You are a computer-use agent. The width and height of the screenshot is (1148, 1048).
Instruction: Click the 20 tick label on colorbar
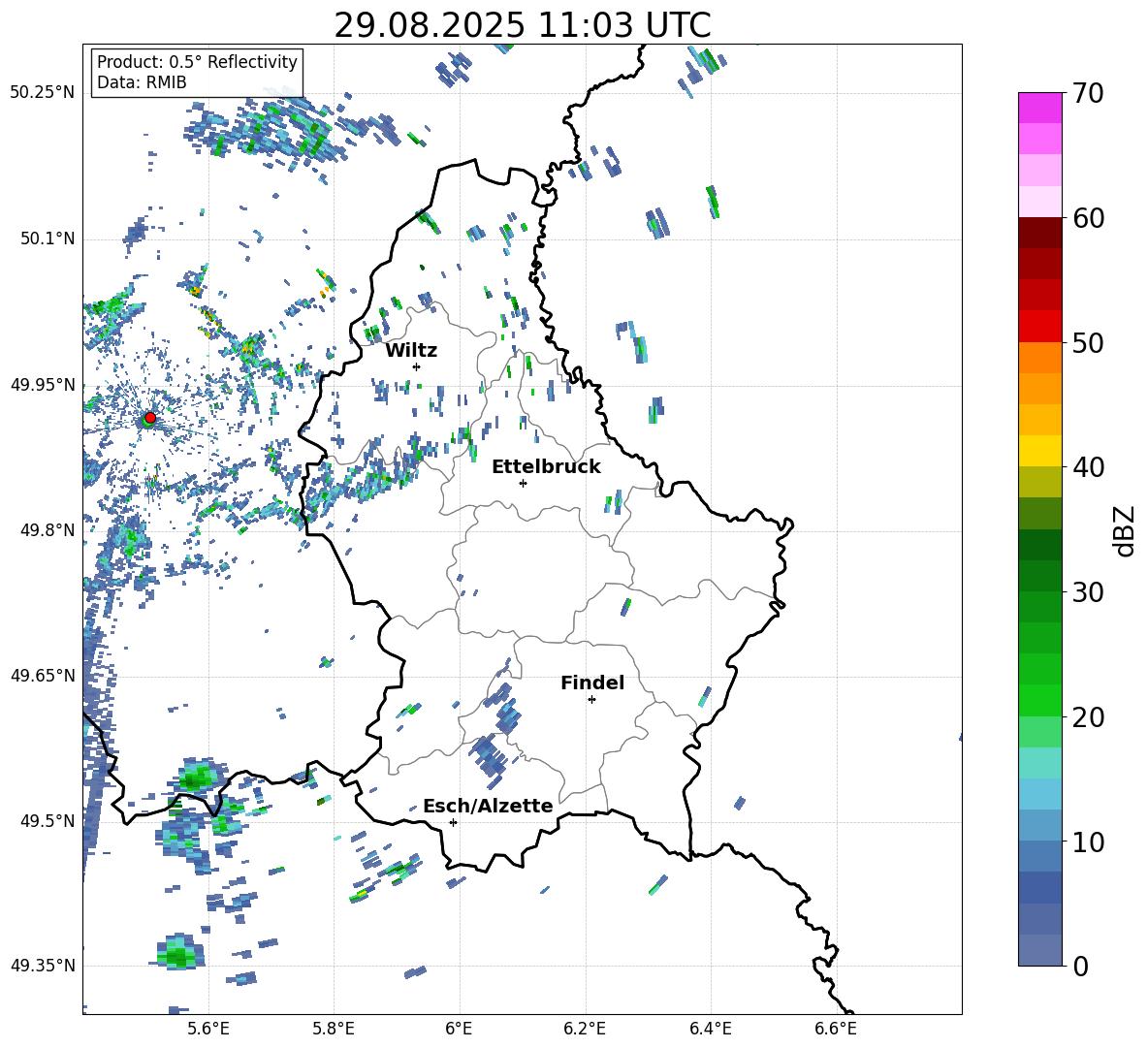click(x=1088, y=717)
